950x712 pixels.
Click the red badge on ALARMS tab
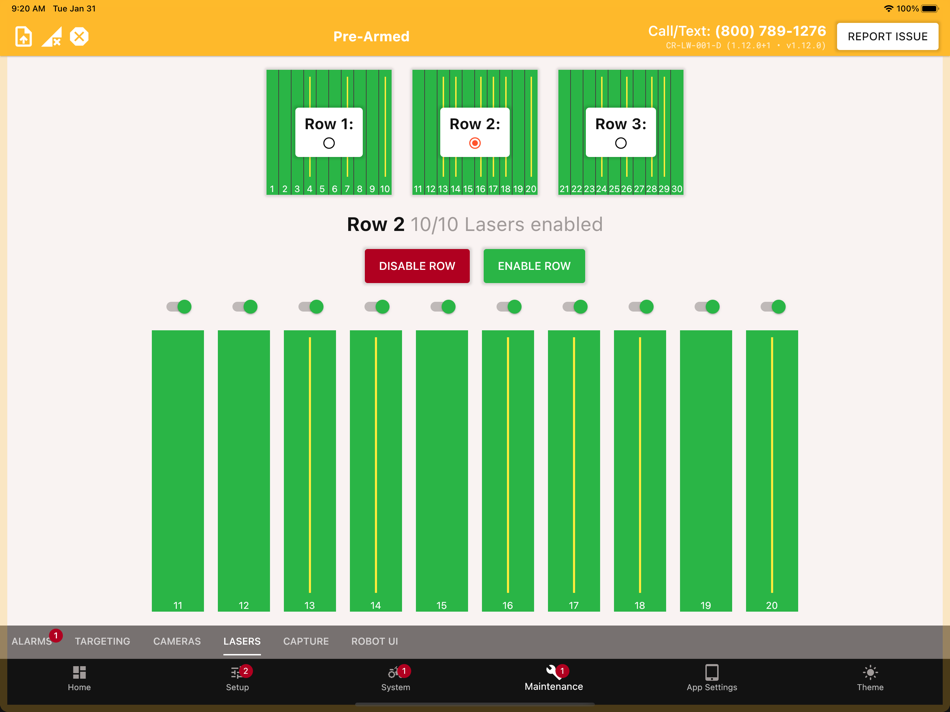coord(56,635)
